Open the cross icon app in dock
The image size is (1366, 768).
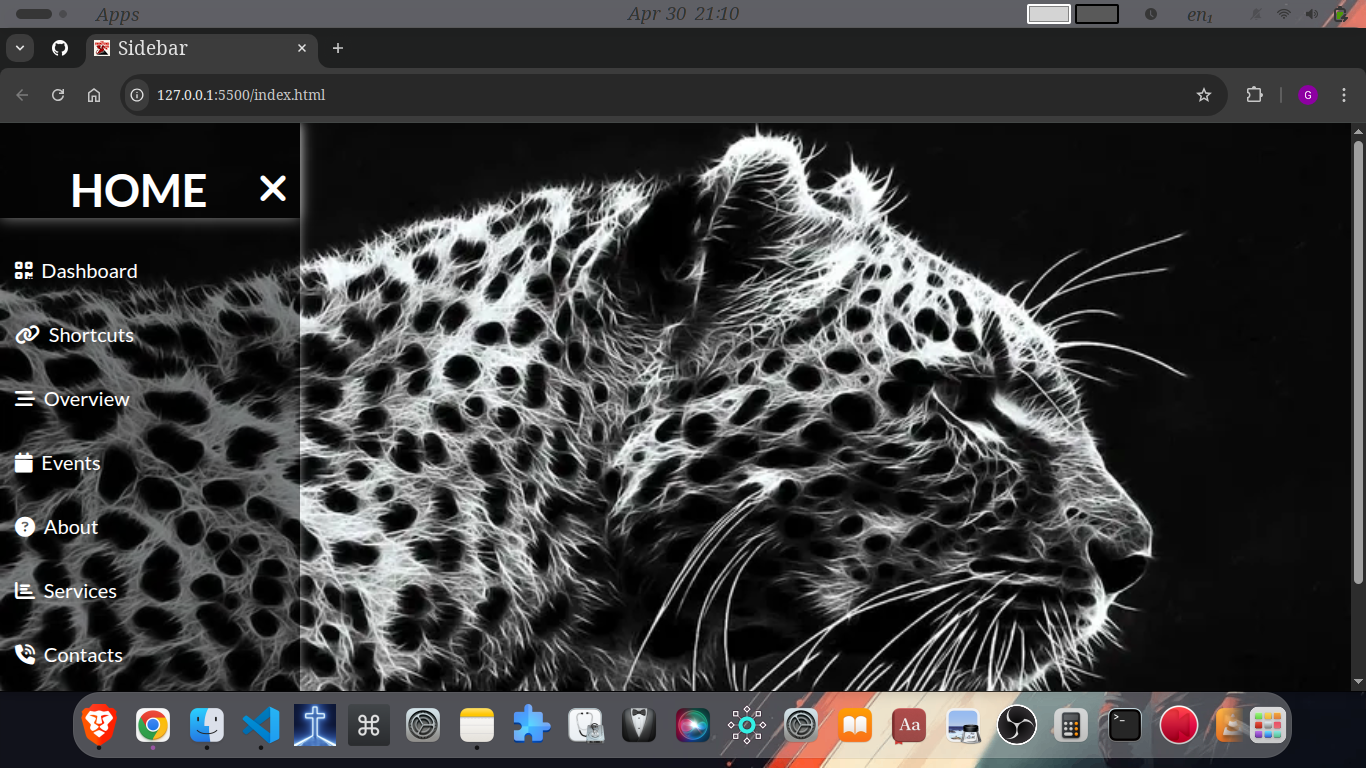315,725
